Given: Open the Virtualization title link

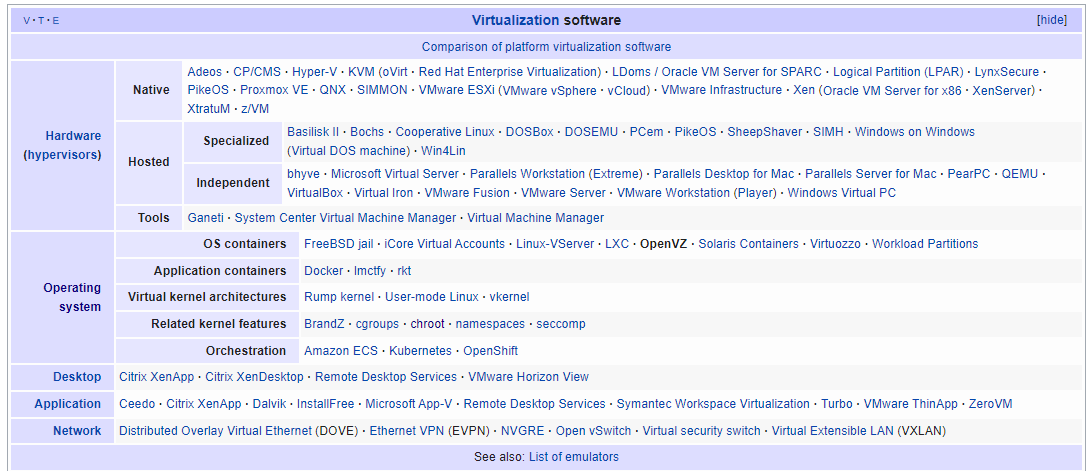Looking at the screenshot, I should click(x=515, y=20).
